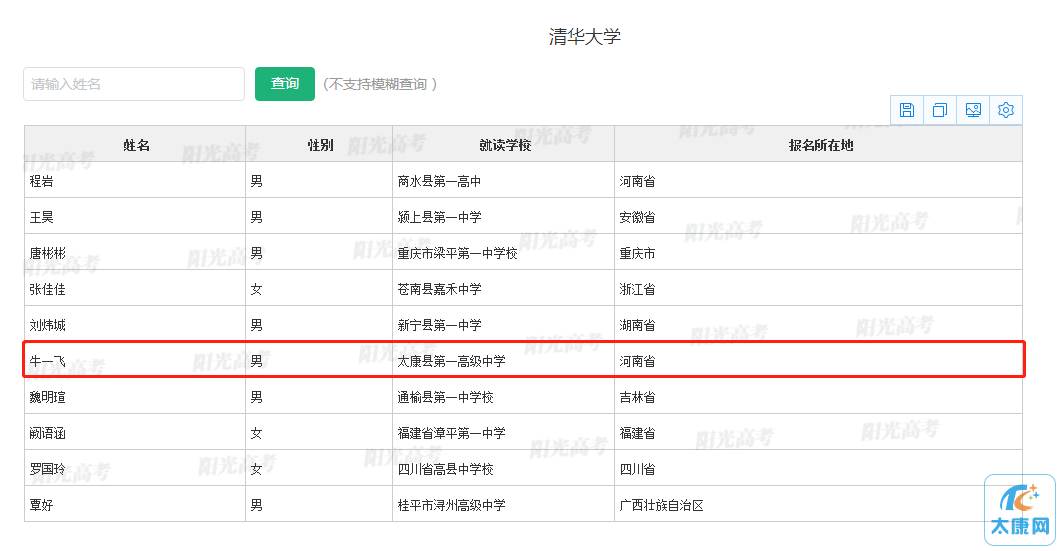Click the 姓名 column header
Viewport: 1061px width, 551px height.
coord(135,144)
